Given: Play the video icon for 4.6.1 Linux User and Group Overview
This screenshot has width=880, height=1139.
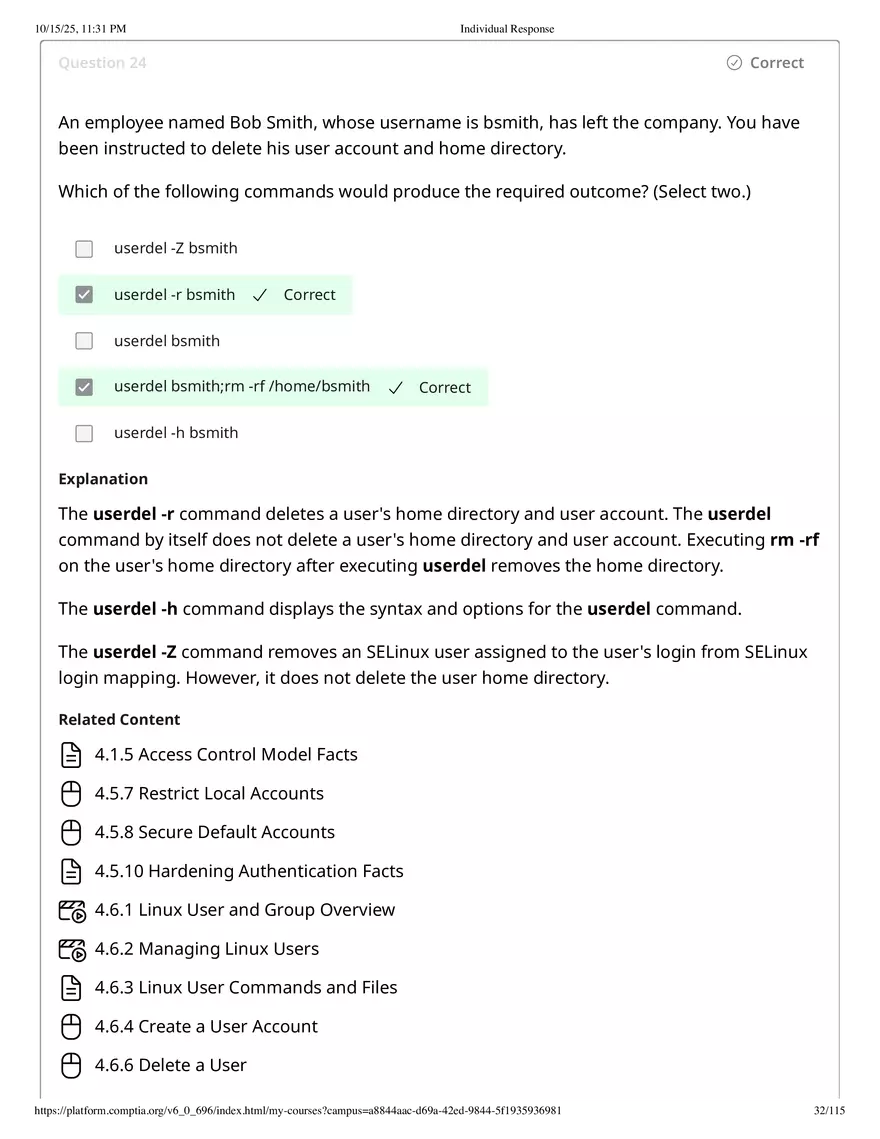Looking at the screenshot, I should 71,910.
